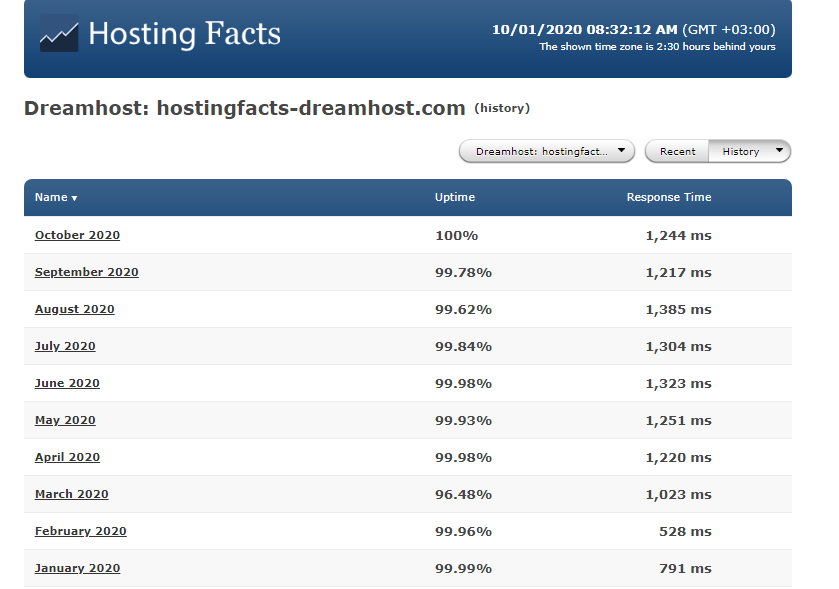Open the Dreamhost site selector dropdown

click(547, 151)
